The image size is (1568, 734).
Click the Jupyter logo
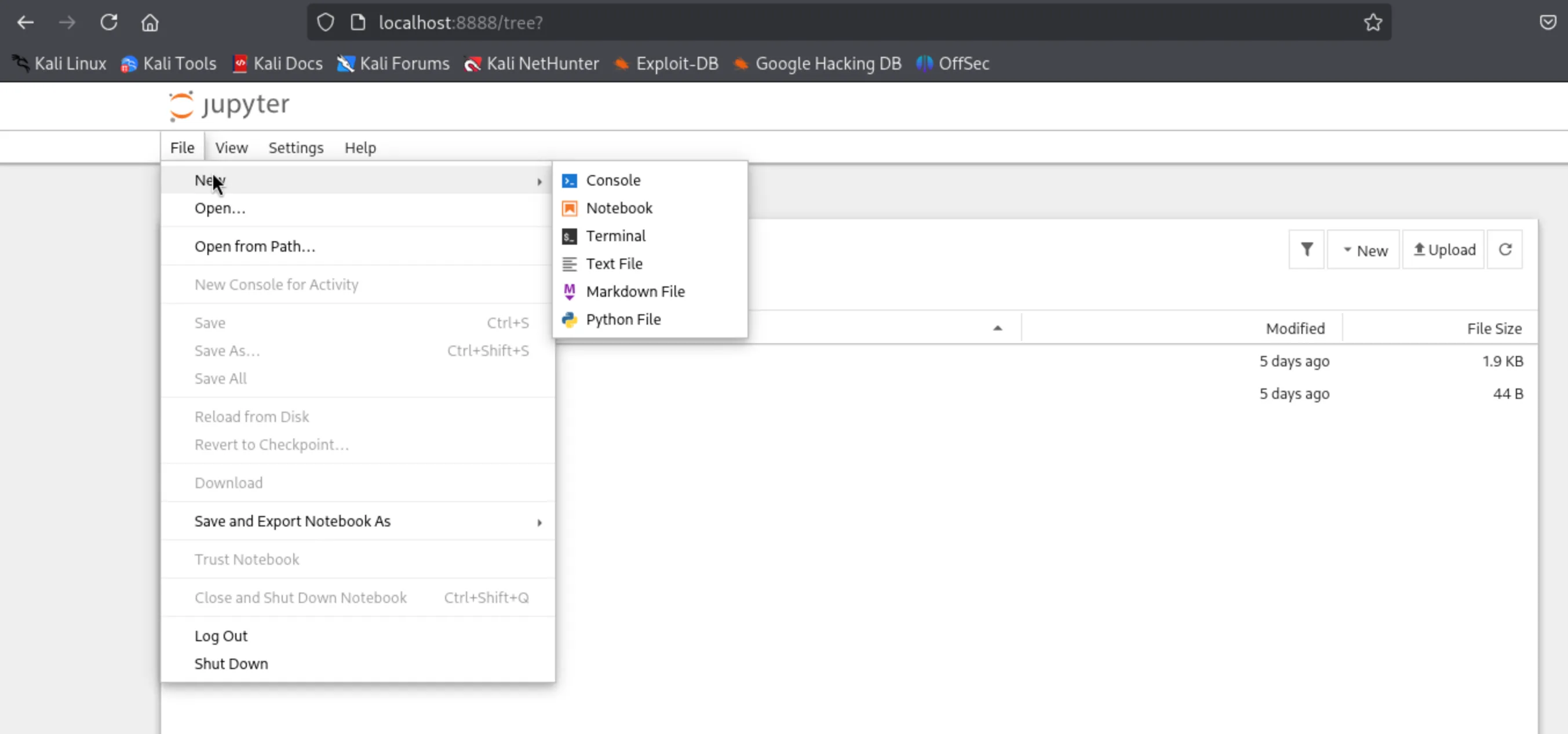coord(229,106)
